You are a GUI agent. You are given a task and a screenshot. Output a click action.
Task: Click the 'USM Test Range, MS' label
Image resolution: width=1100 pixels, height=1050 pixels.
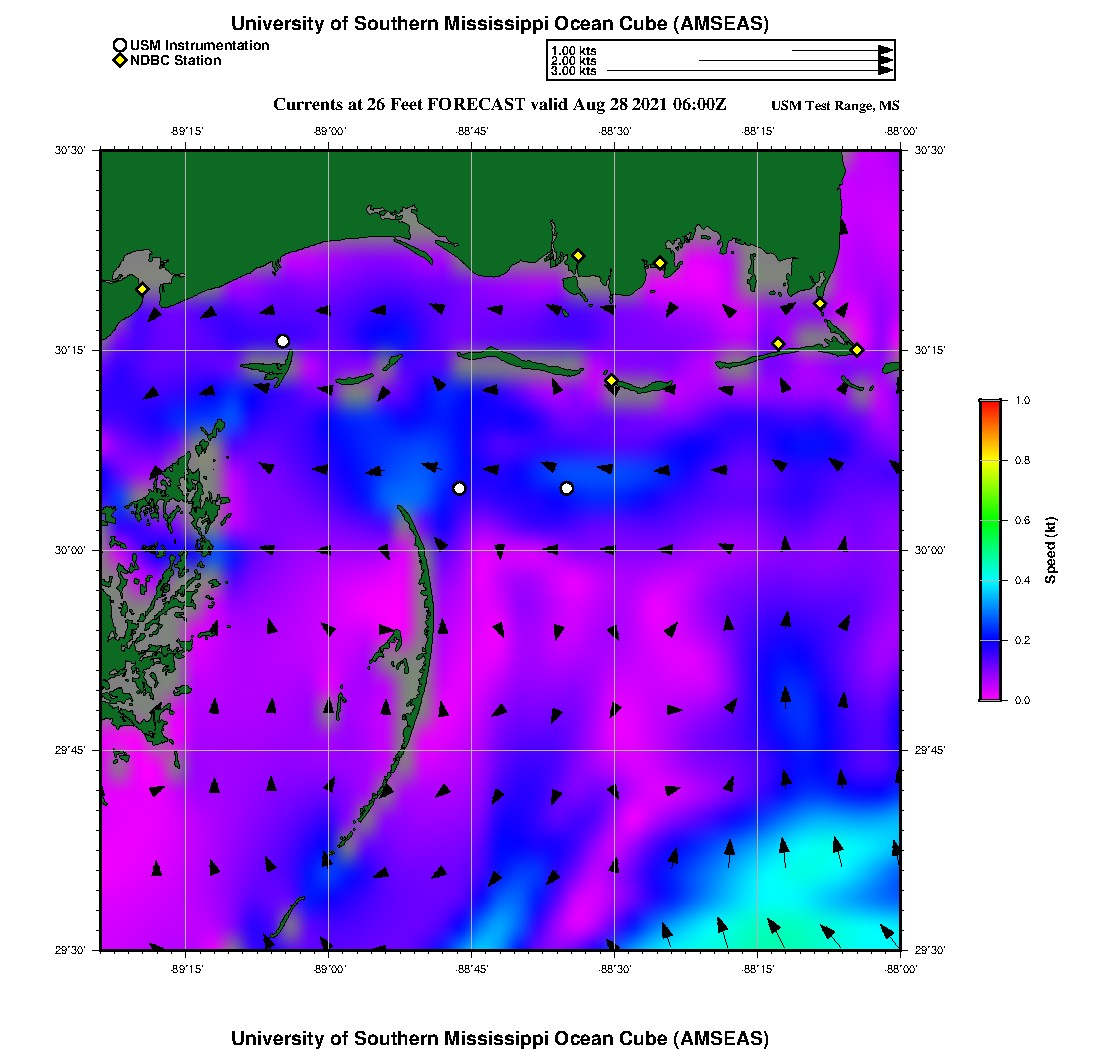835,106
